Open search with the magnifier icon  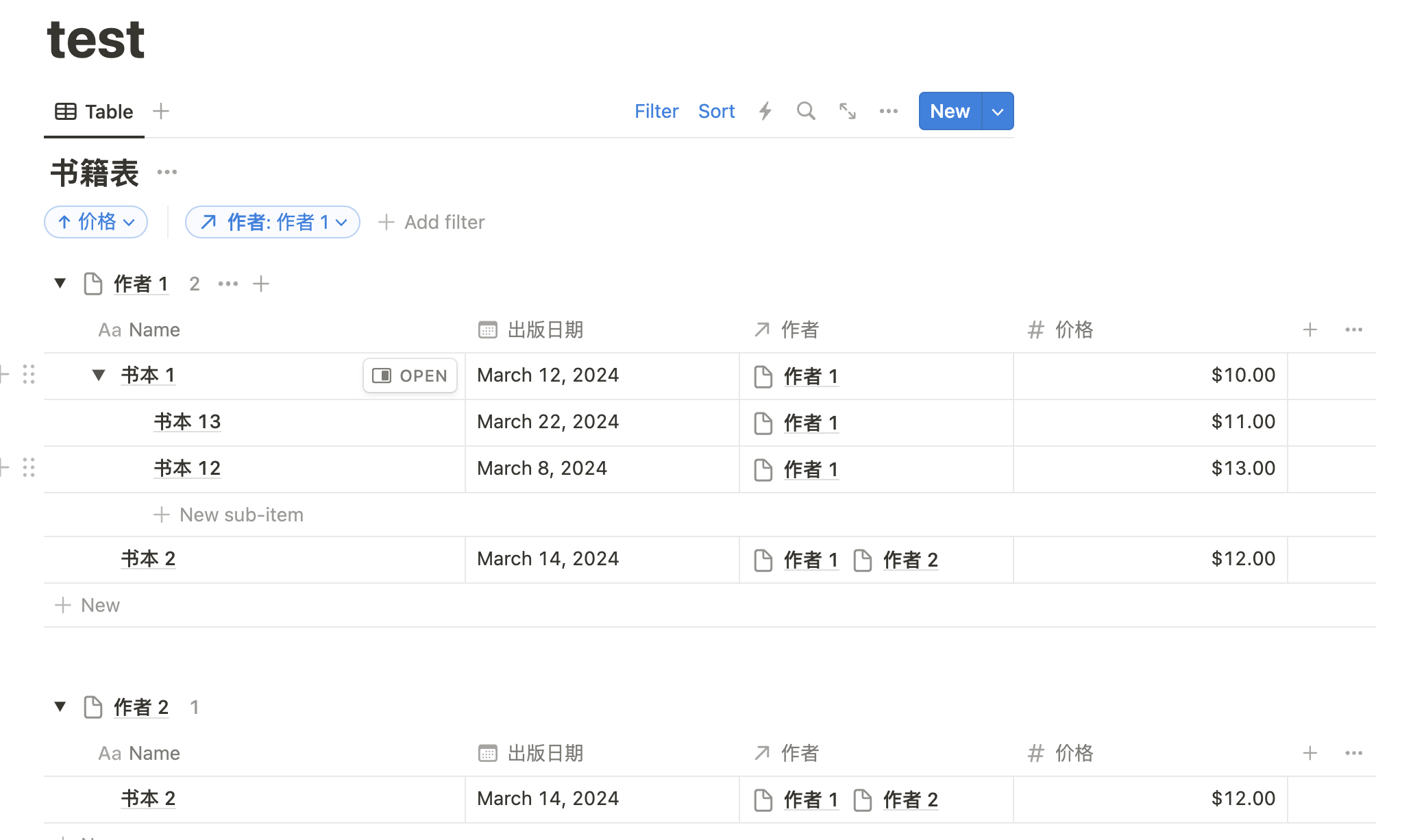click(x=806, y=111)
